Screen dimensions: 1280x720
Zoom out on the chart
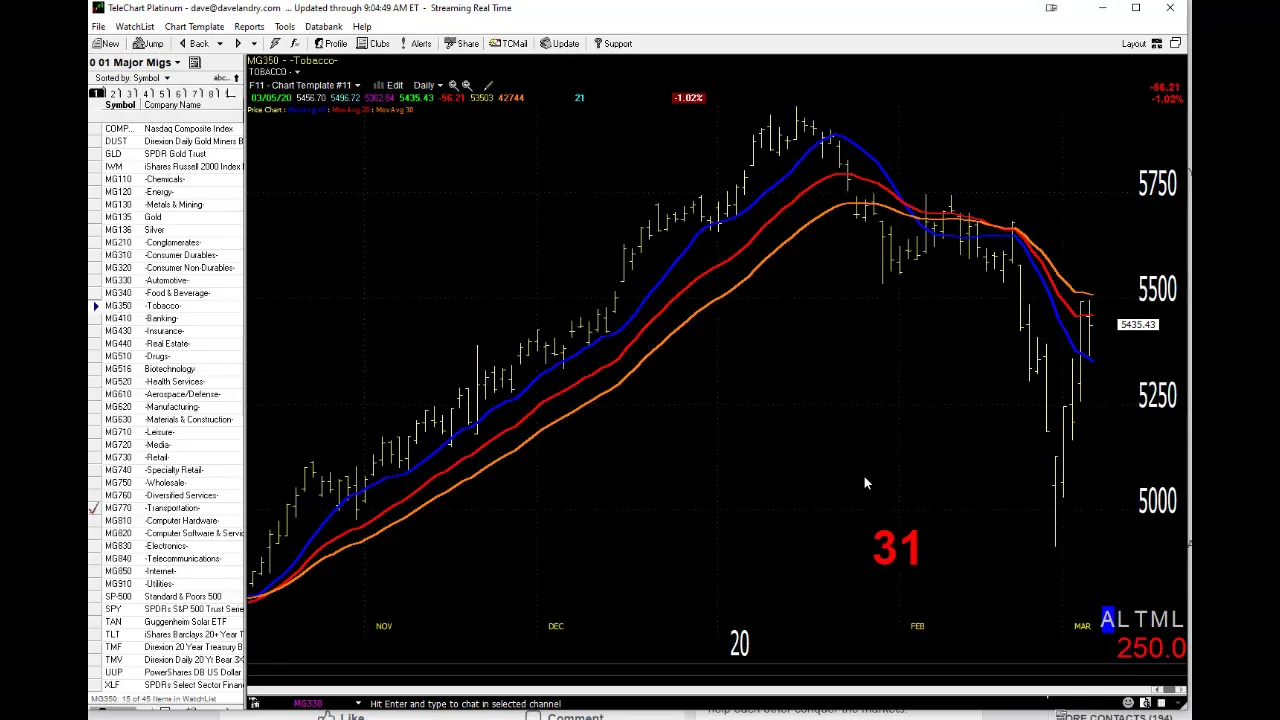coord(466,86)
